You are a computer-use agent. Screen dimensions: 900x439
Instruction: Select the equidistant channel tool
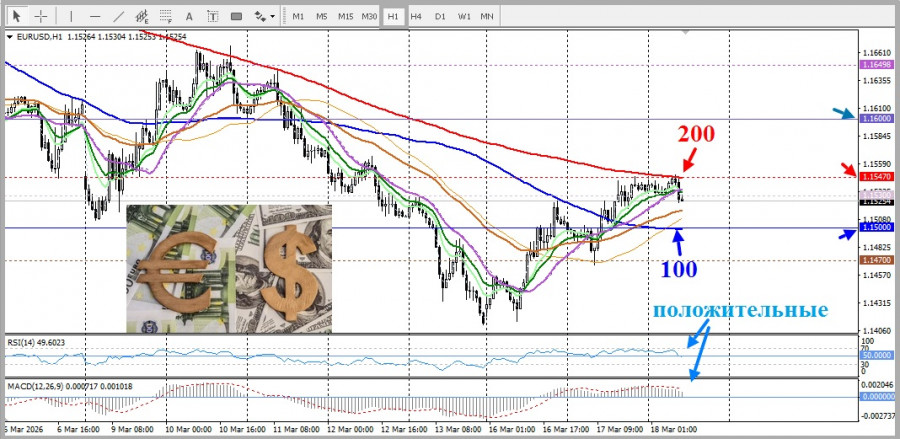coord(143,16)
